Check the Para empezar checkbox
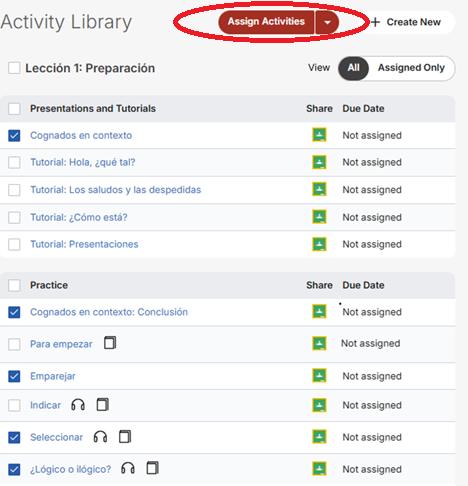468x486 pixels. tap(14, 344)
